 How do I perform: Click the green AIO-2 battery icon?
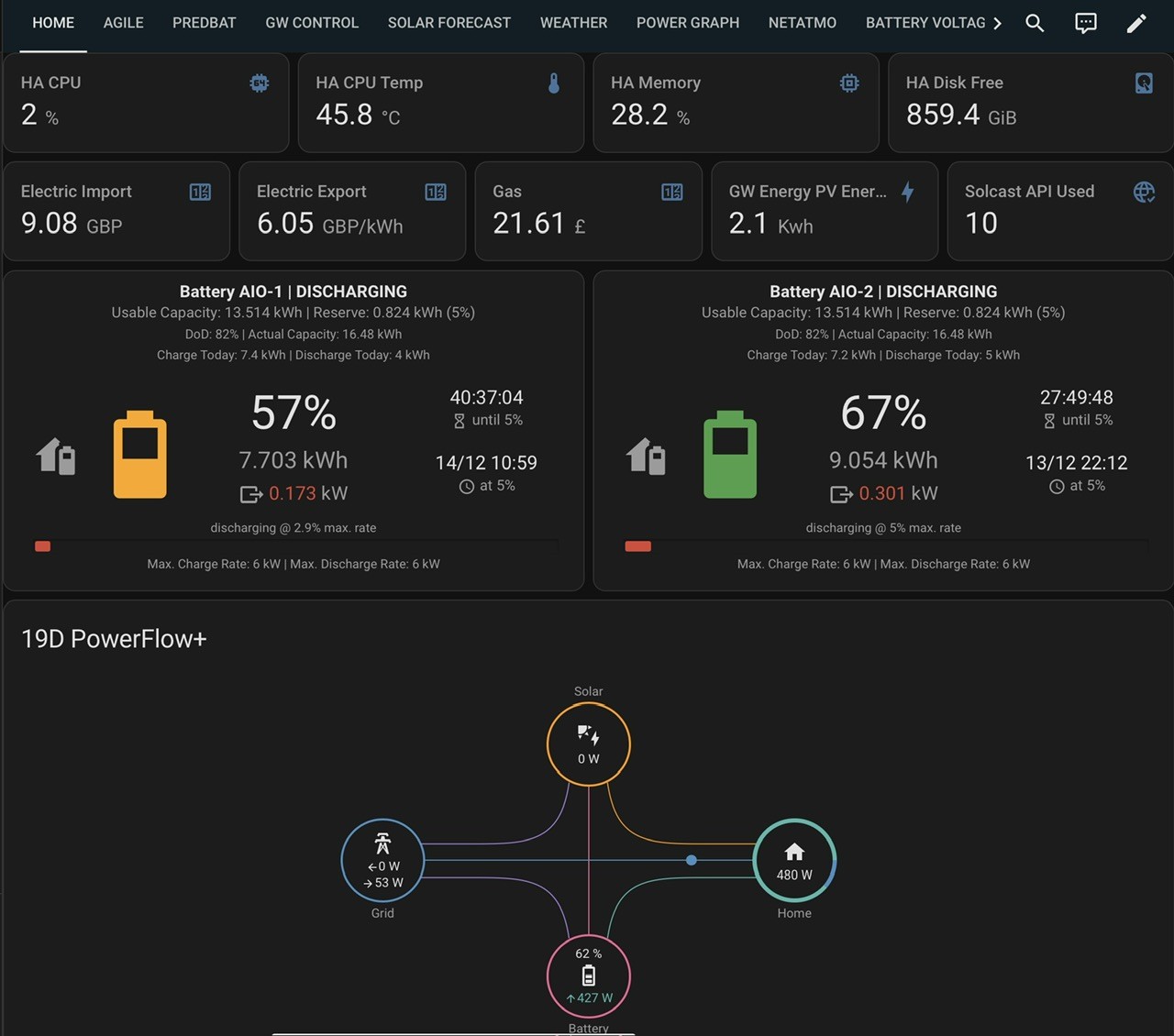(x=730, y=455)
